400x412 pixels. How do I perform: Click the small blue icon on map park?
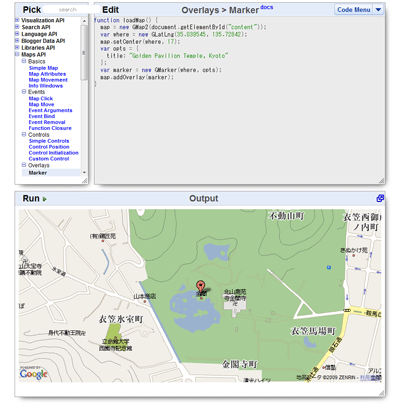pos(329,267)
